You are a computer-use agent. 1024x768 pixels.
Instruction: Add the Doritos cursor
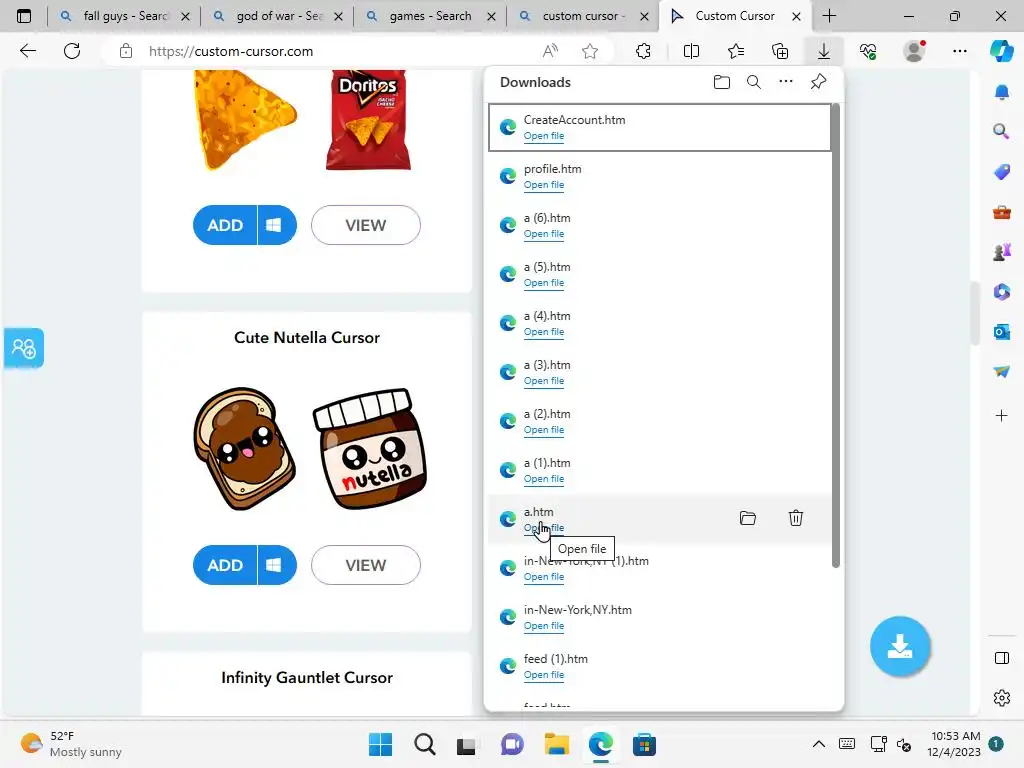(x=225, y=225)
